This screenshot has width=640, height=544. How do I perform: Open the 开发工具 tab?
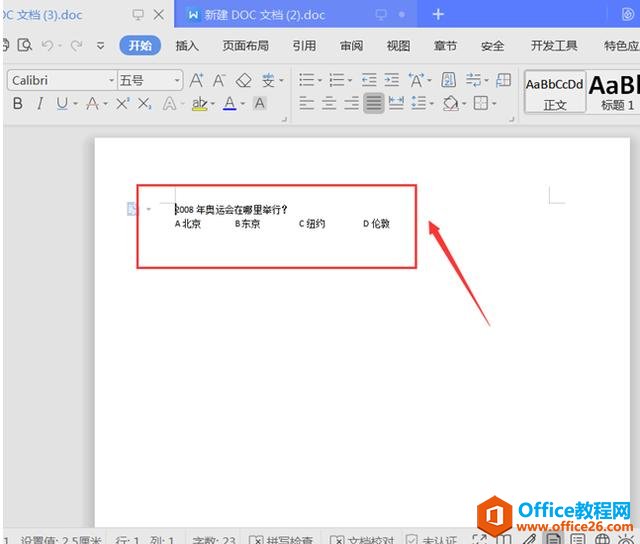pyautogui.click(x=554, y=46)
